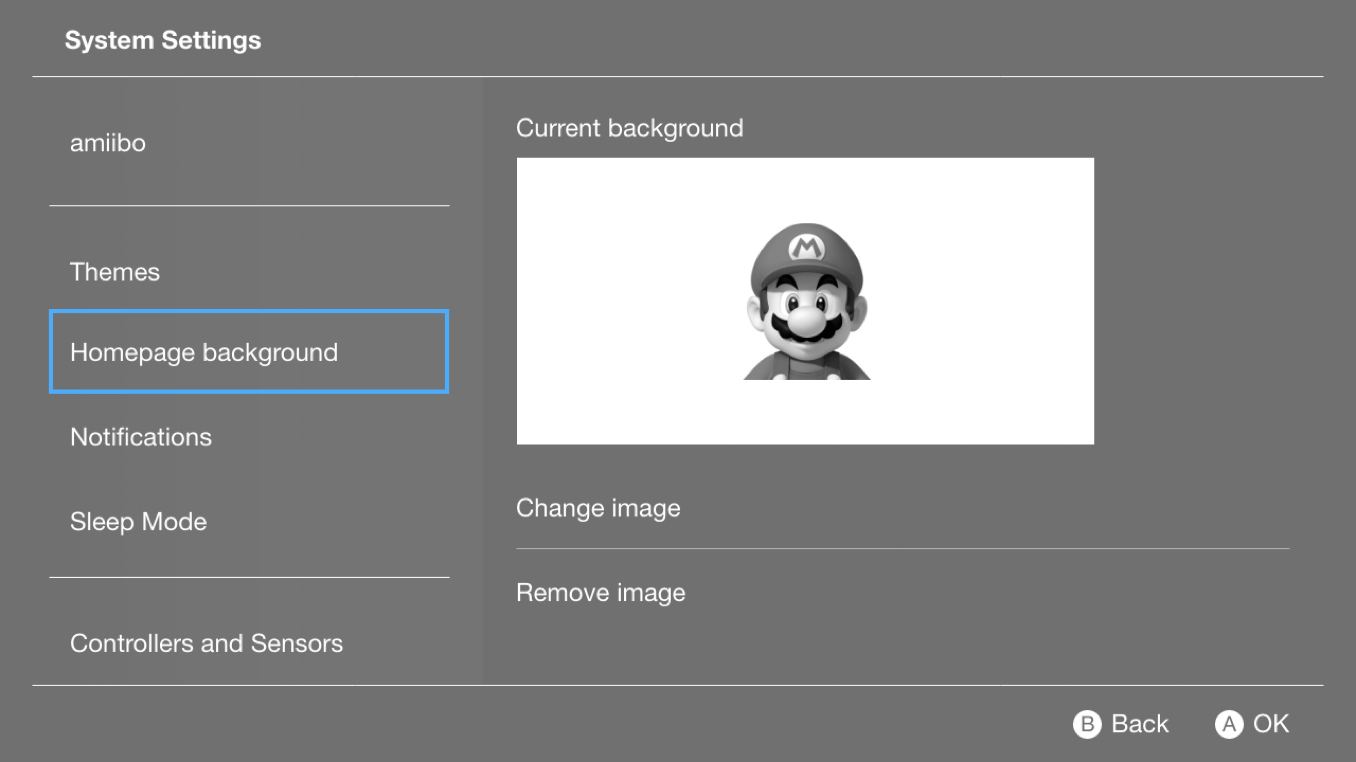The width and height of the screenshot is (1356, 762).
Task: Click the Back label in footer
Action: point(1140,724)
